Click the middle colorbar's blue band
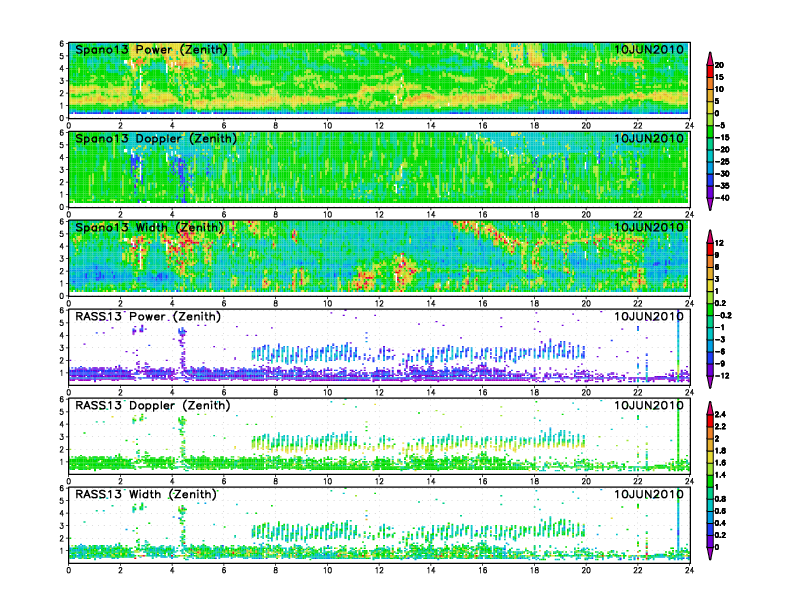 tap(710, 358)
